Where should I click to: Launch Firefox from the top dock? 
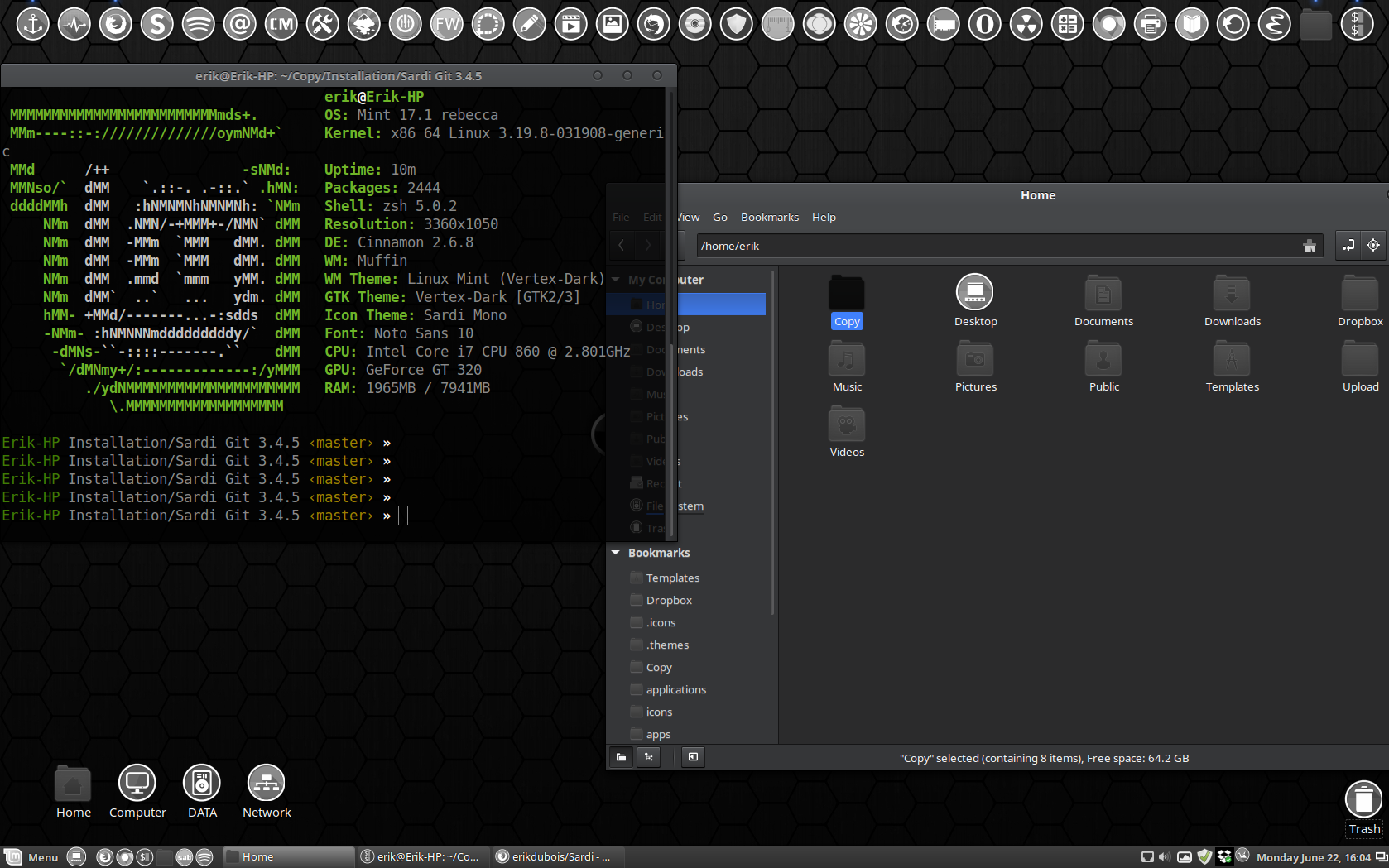[115, 24]
